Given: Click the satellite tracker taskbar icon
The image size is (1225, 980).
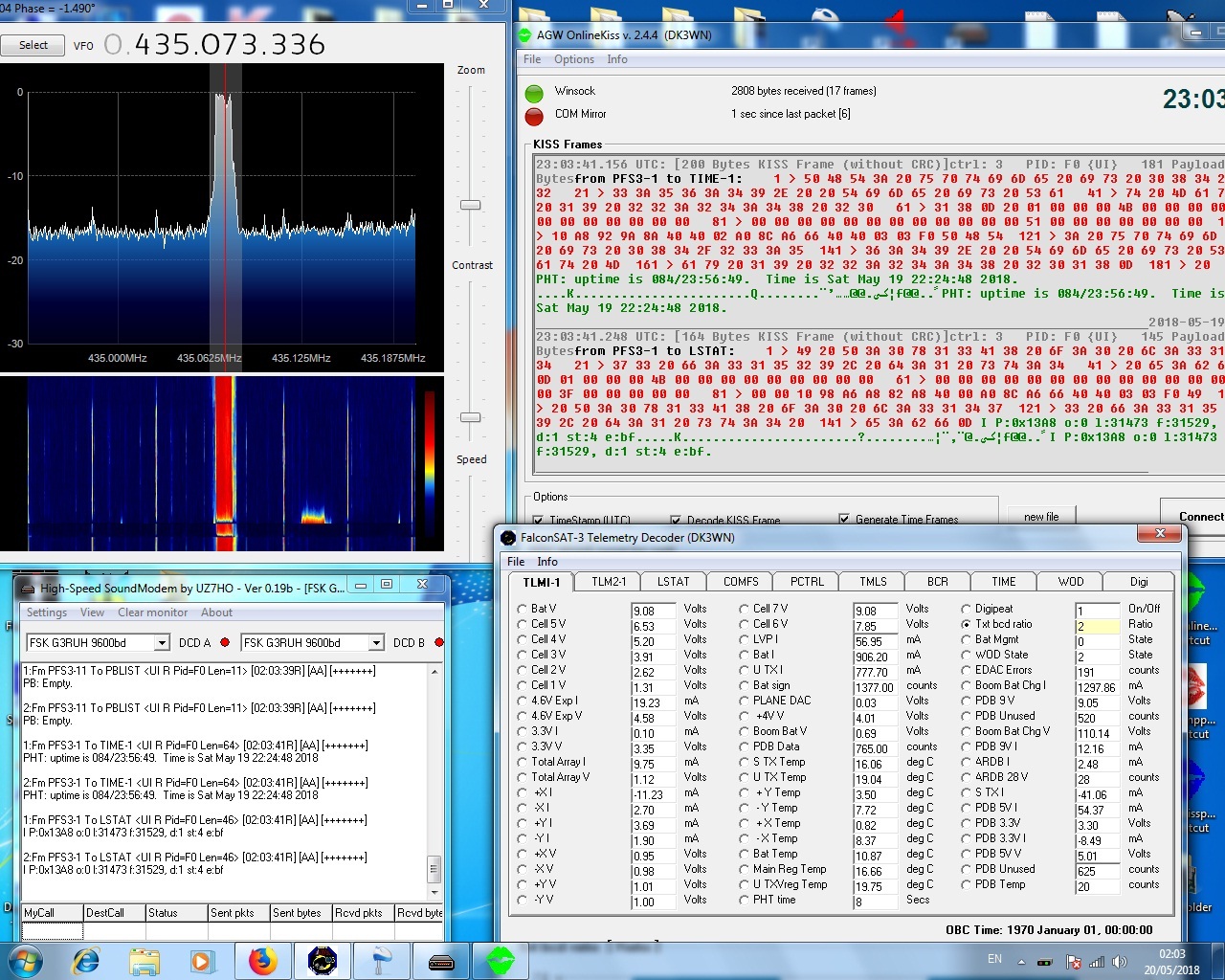Looking at the screenshot, I should 323,960.
